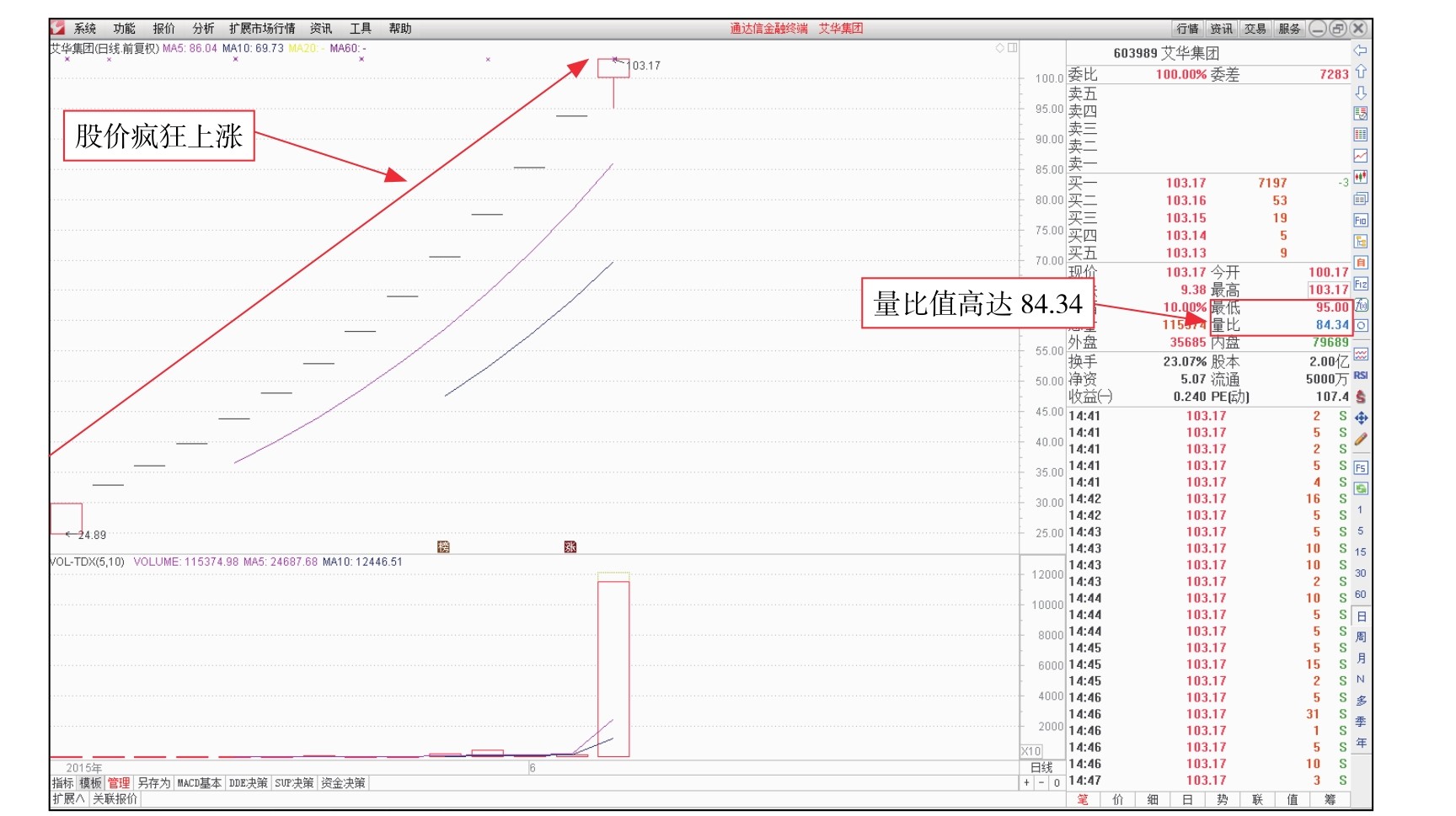The image size is (1456, 816).
Task: Click the back arrow icon at sidebar top
Action: click(x=1360, y=51)
